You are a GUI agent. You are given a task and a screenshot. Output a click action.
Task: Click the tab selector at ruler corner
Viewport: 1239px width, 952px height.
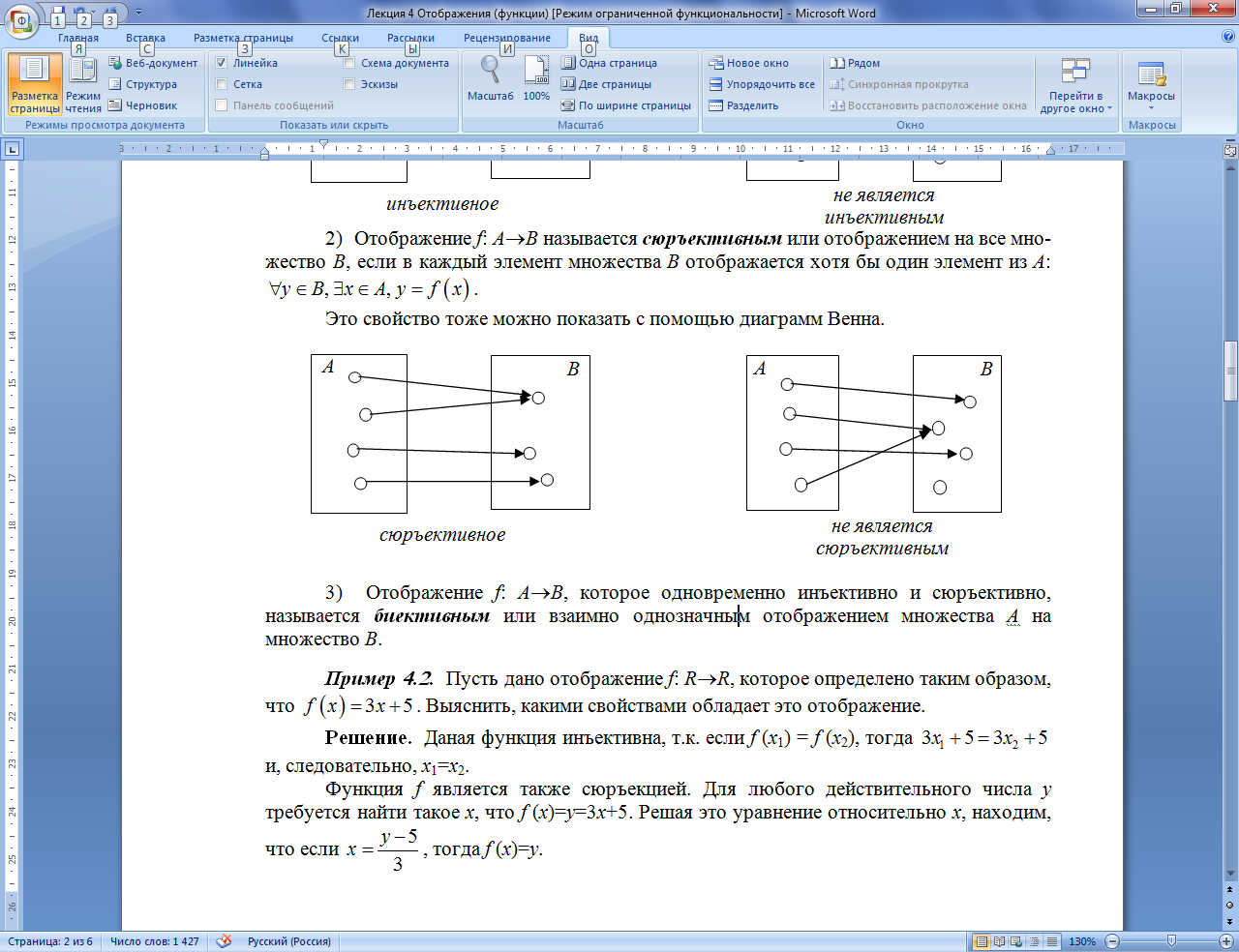pos(12,149)
